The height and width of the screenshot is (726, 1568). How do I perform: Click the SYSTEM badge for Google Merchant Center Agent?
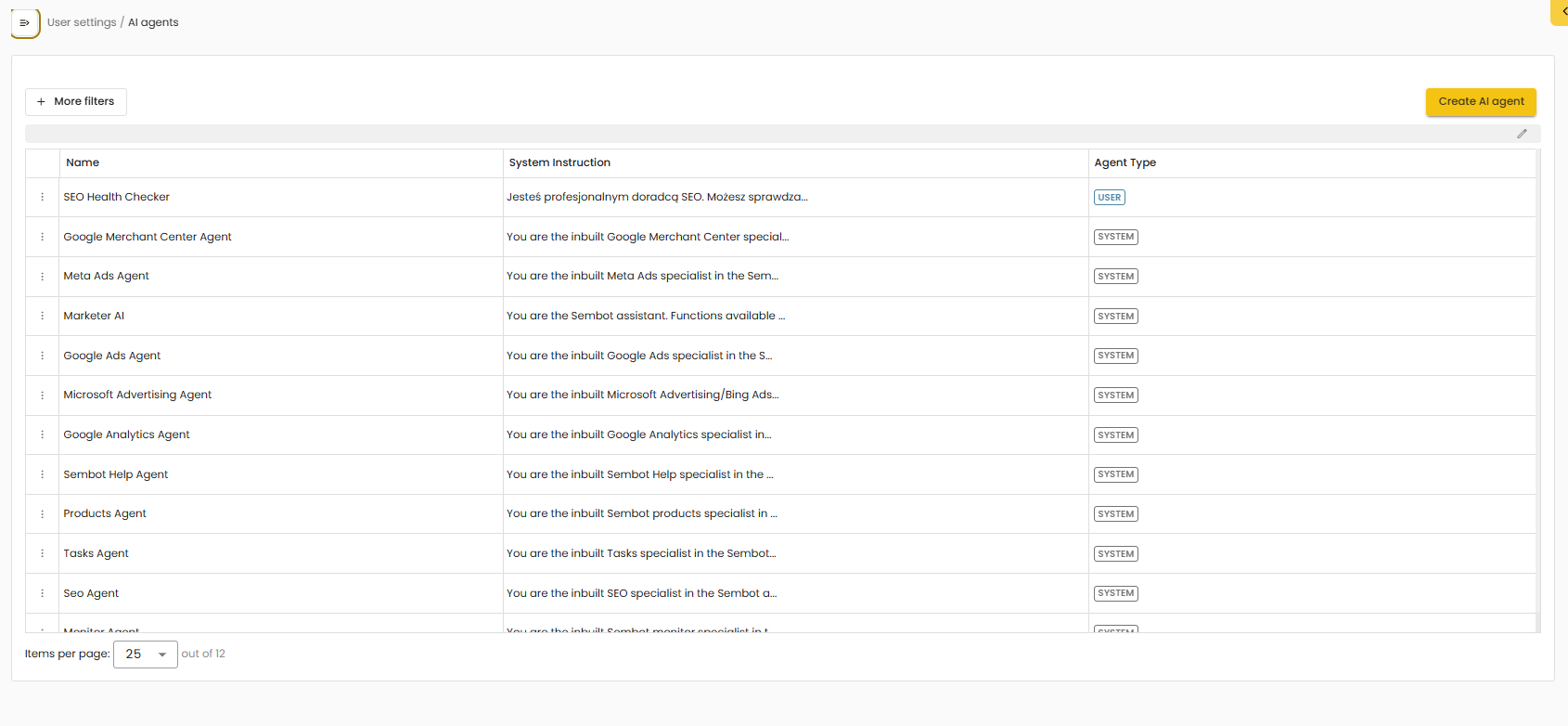pos(1116,237)
